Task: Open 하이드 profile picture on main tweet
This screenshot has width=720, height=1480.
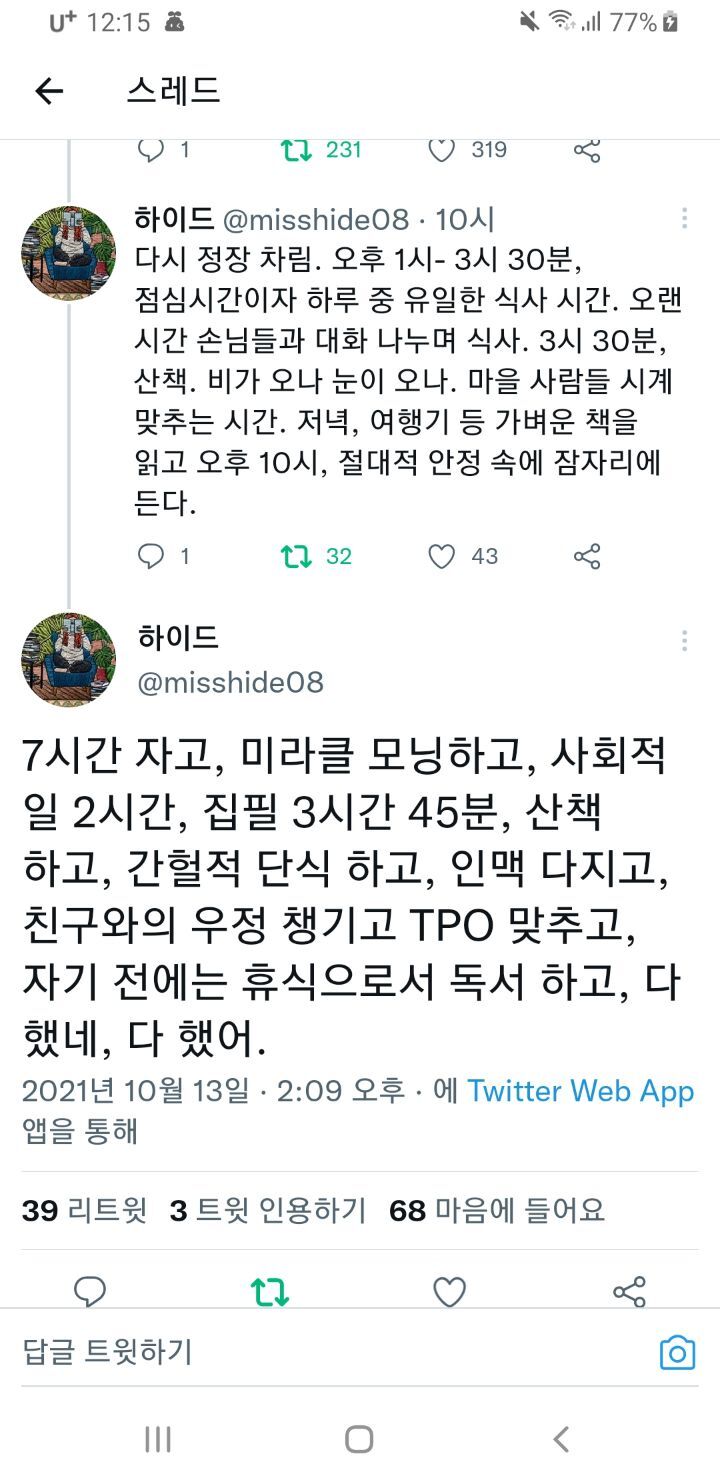Action: (x=69, y=660)
